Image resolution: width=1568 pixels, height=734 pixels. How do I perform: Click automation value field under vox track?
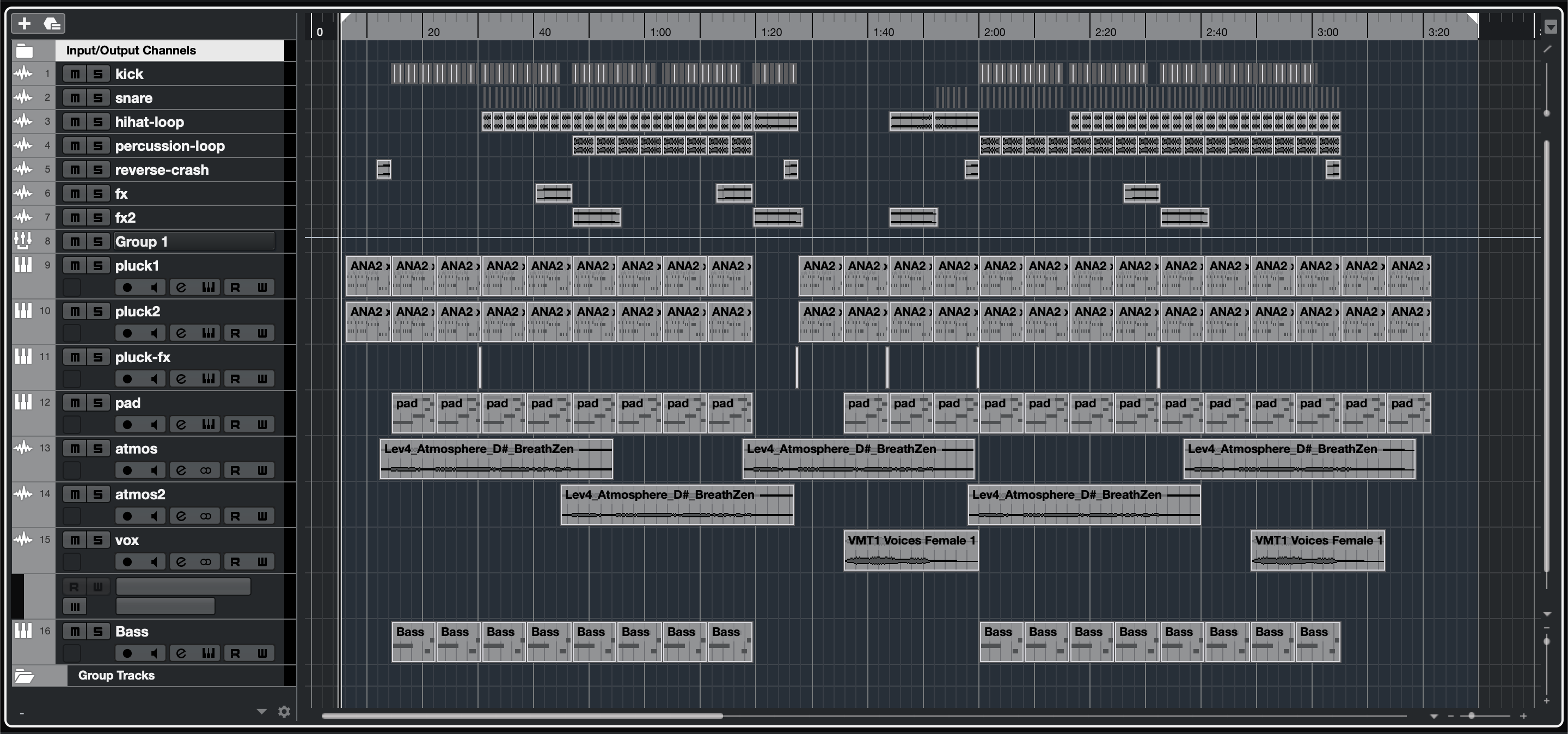pyautogui.click(x=165, y=606)
